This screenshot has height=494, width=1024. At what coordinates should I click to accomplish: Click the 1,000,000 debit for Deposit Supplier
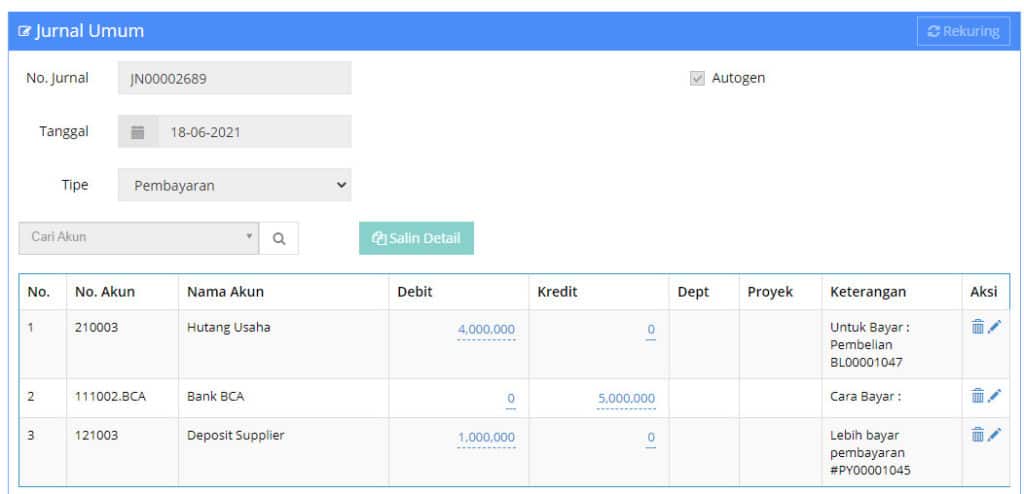click(x=486, y=437)
